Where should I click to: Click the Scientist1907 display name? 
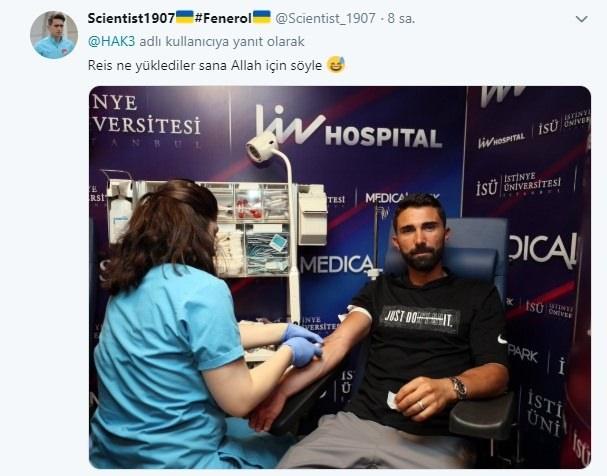(131, 18)
